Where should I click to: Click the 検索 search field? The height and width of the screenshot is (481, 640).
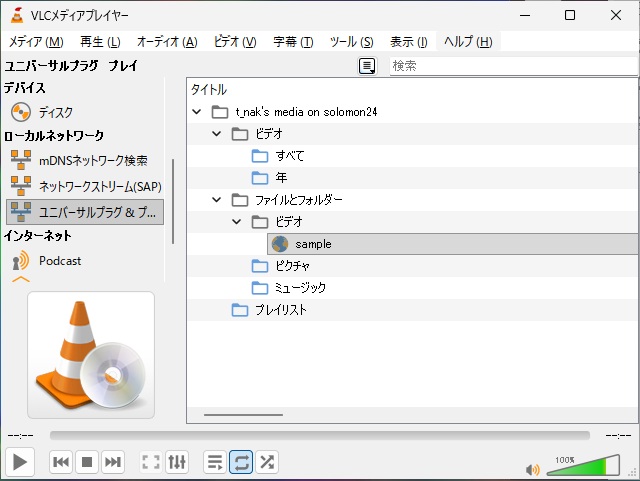[x=512, y=66]
